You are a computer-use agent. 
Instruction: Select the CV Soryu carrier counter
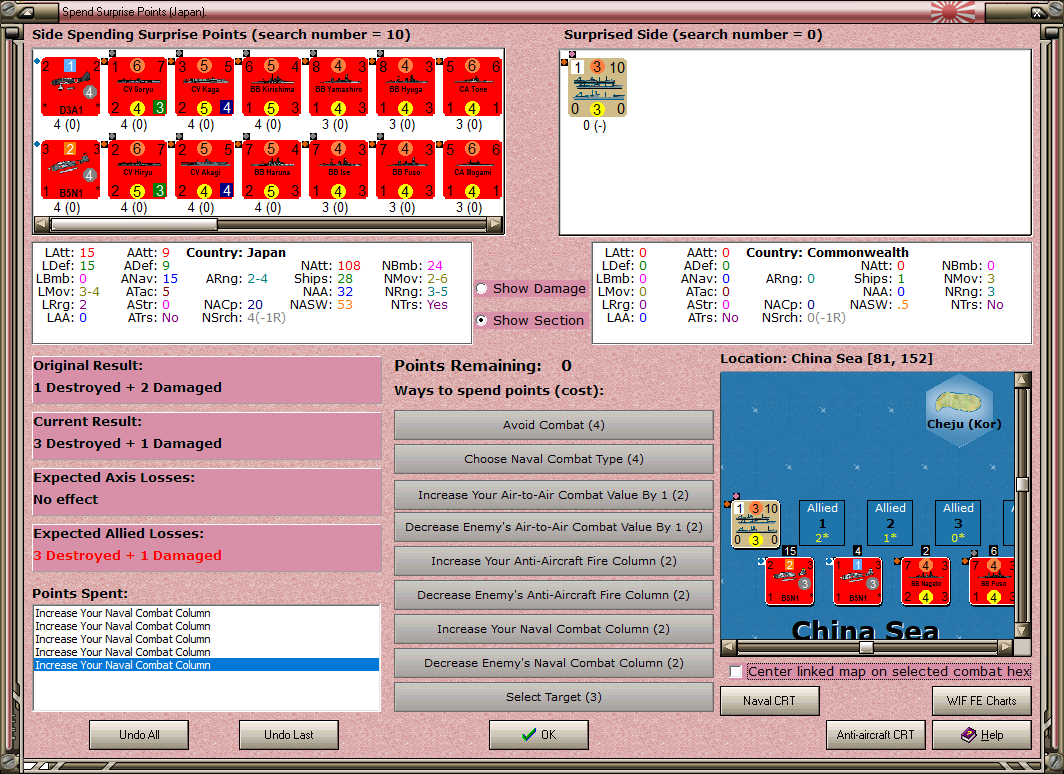point(138,87)
